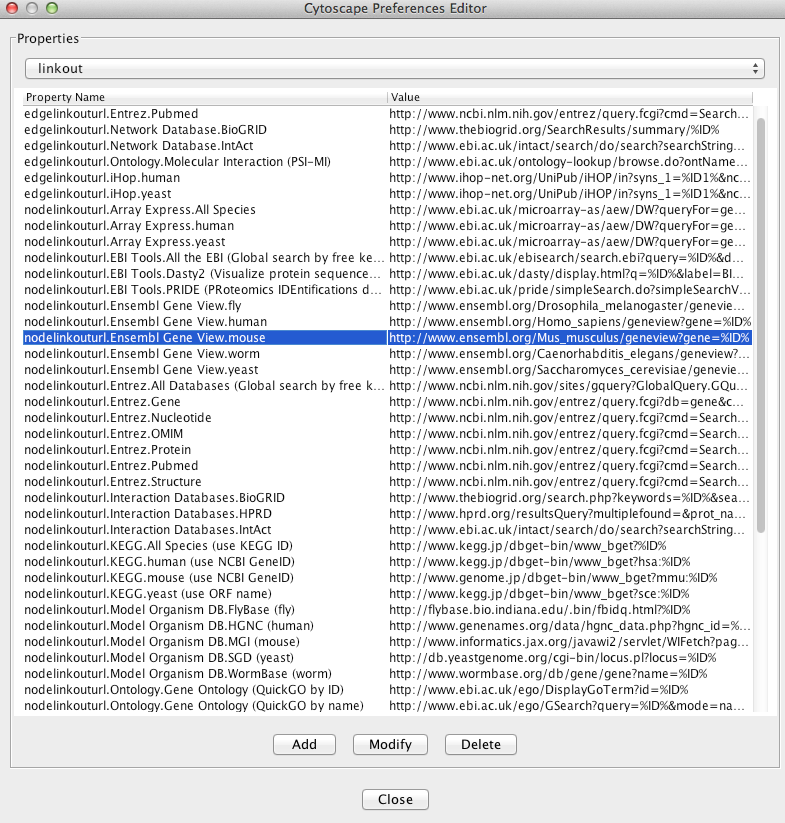The width and height of the screenshot is (785, 823).
Task: Click the Add button
Action: coord(304,745)
